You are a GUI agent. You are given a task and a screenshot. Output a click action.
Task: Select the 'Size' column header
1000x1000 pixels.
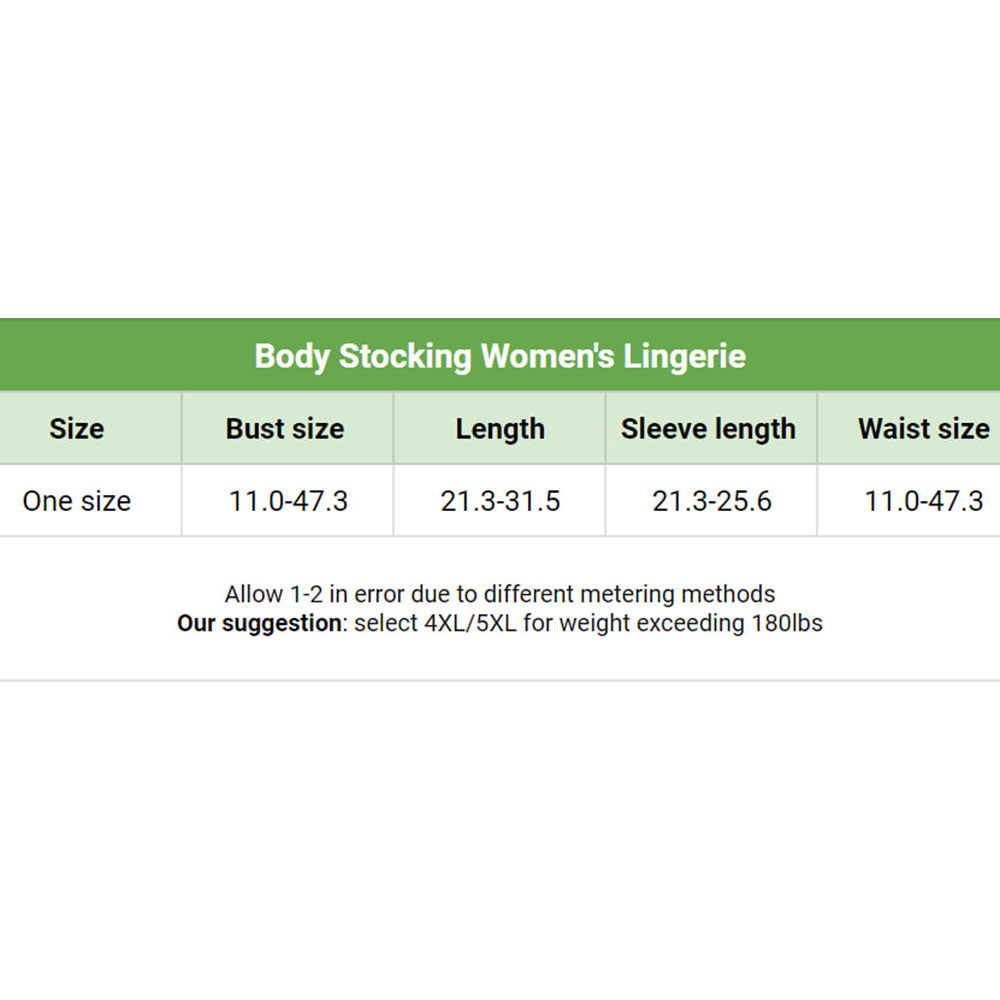(77, 429)
